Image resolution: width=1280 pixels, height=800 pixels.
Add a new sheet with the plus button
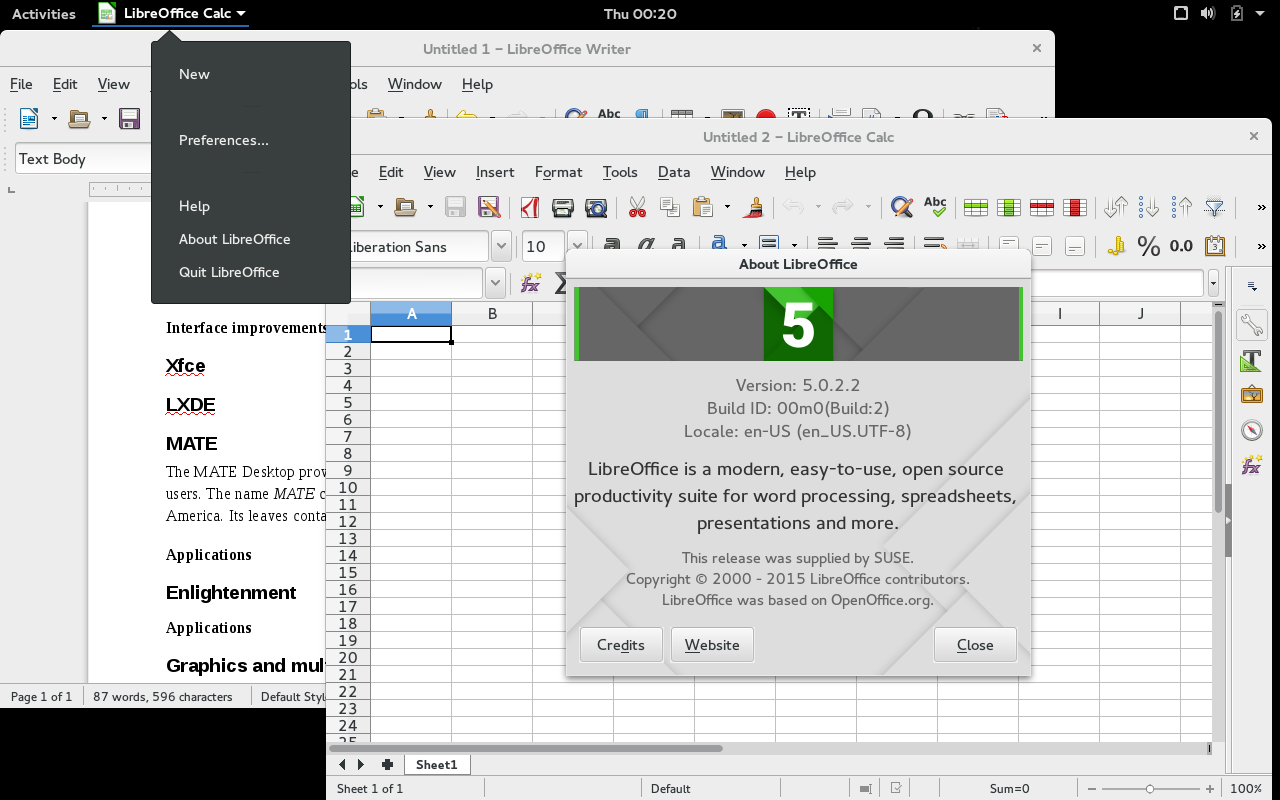[x=387, y=765]
